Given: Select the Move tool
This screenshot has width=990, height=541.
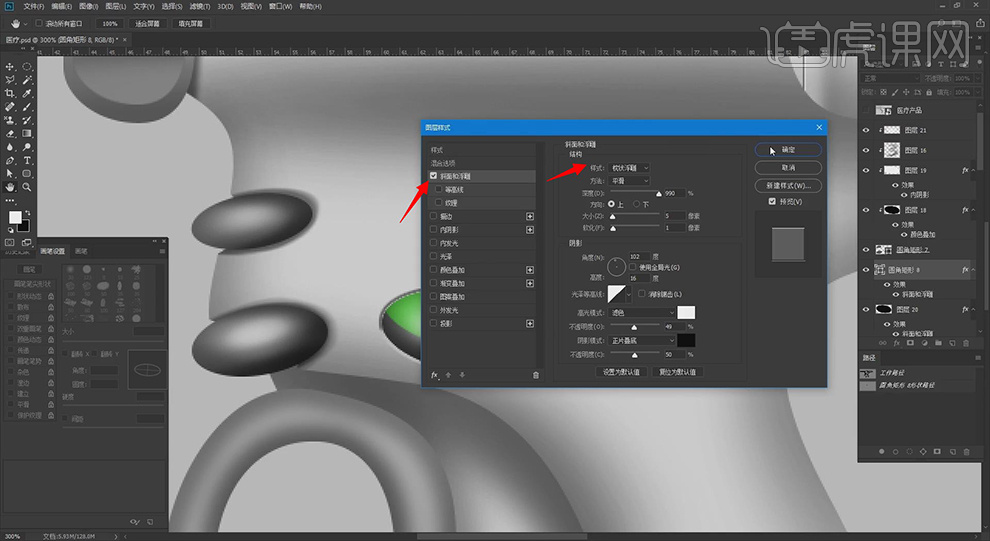Looking at the screenshot, I should [x=10, y=66].
